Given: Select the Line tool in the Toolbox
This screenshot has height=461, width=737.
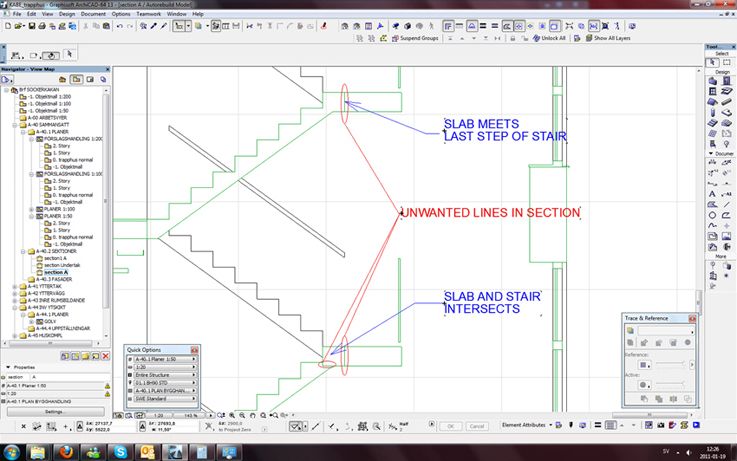Looking at the screenshot, I should coord(727,204).
